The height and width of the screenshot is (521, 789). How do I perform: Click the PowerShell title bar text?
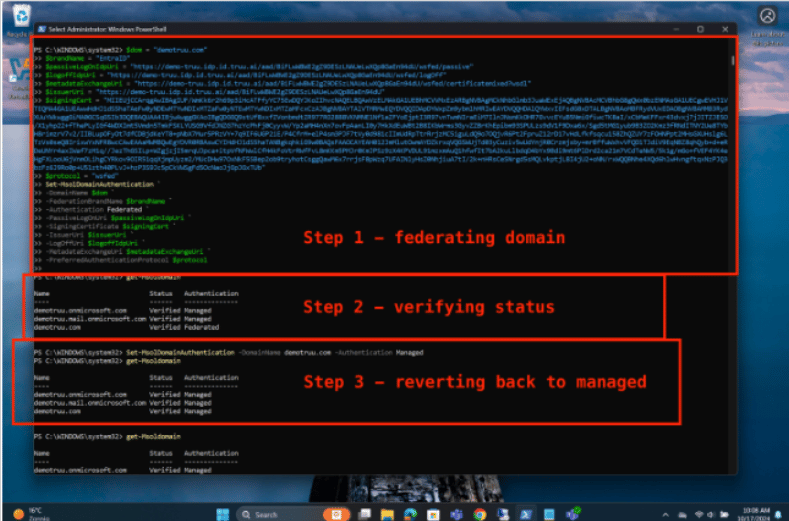point(107,29)
